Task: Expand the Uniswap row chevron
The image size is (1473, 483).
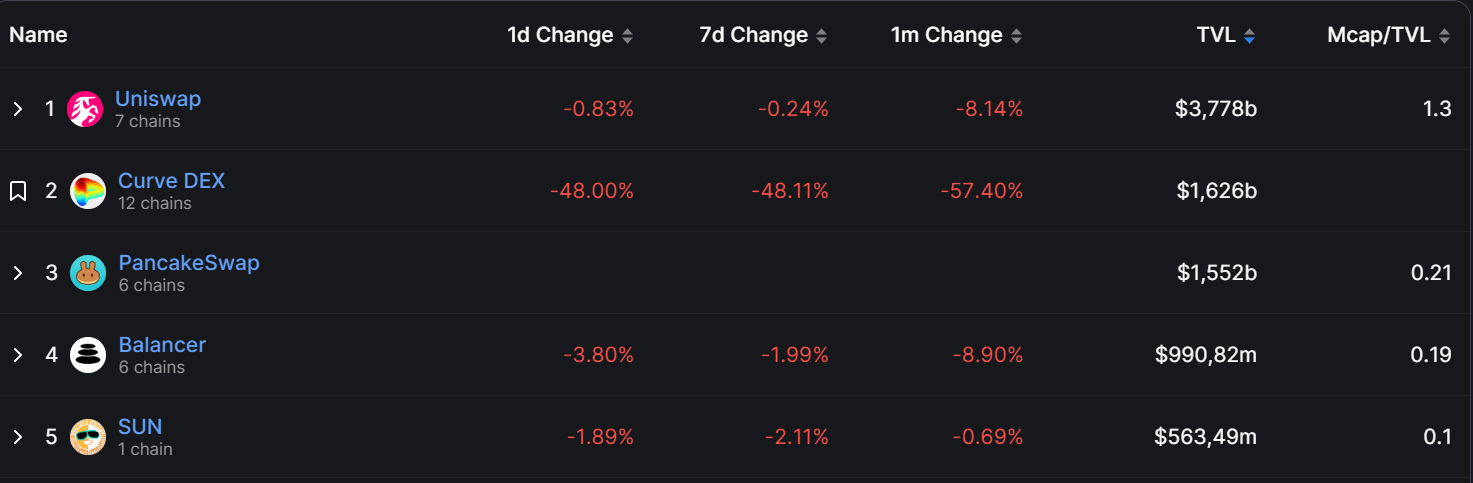Action: 17,109
